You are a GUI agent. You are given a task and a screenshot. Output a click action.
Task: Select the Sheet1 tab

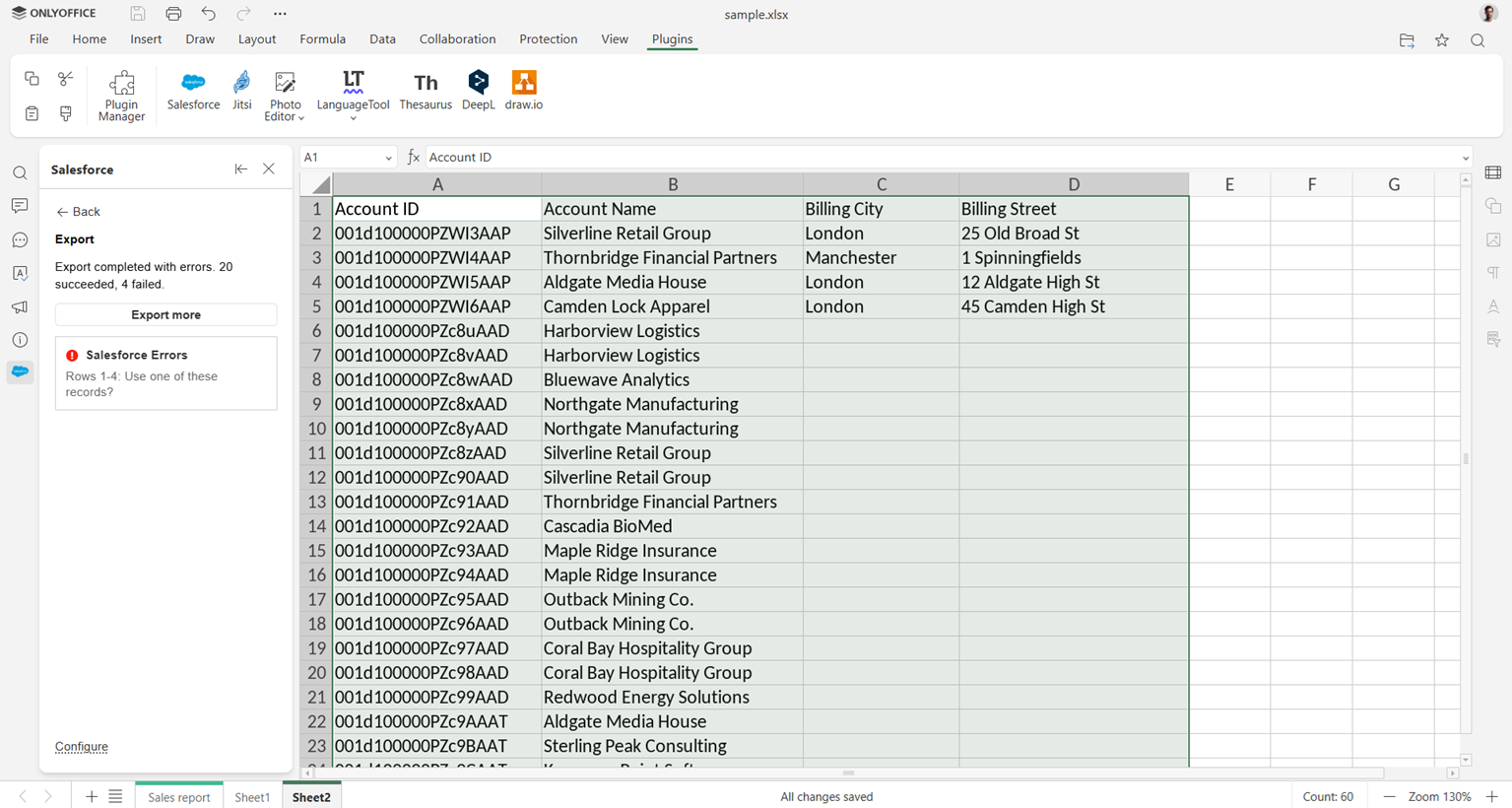(x=252, y=797)
